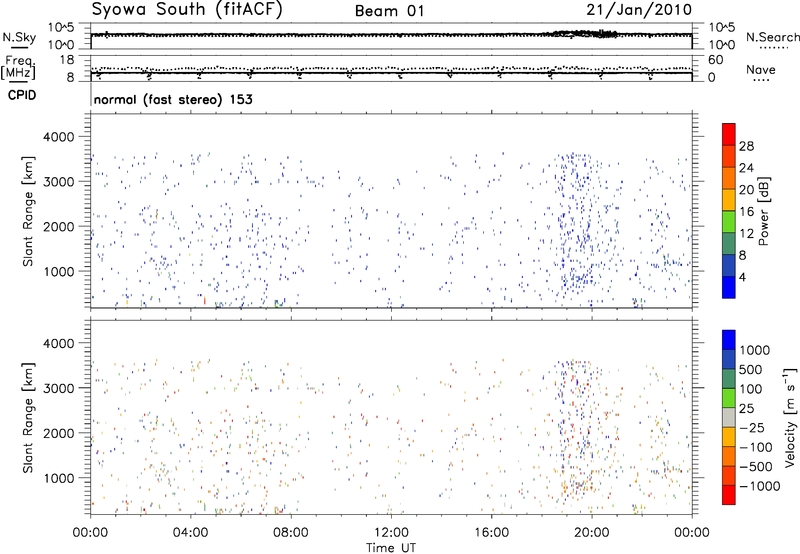
Task: Pick the bright blue top velocity colorbar segment
Action: point(729,339)
